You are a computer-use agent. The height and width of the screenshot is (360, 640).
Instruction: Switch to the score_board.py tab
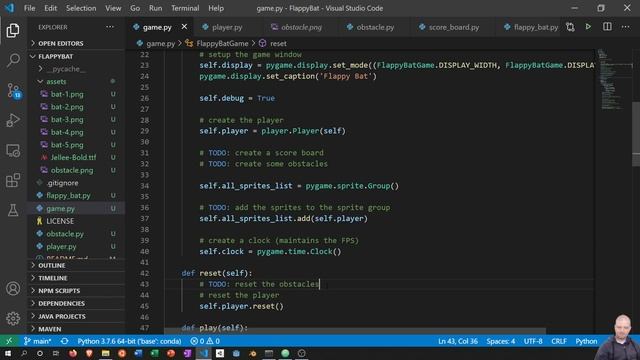tap(453, 27)
